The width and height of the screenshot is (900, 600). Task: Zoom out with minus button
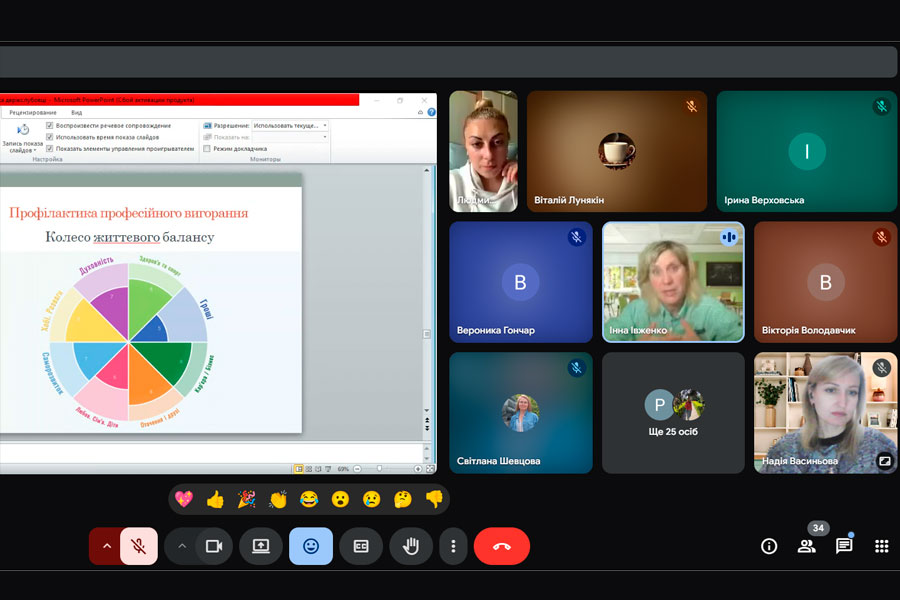click(358, 469)
